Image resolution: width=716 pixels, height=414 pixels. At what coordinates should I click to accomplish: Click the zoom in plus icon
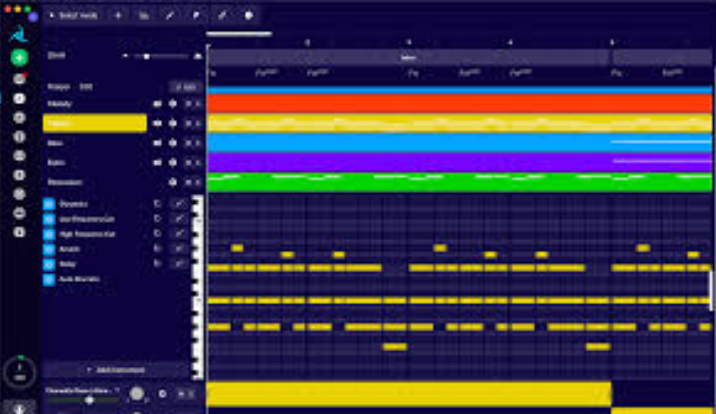197,56
